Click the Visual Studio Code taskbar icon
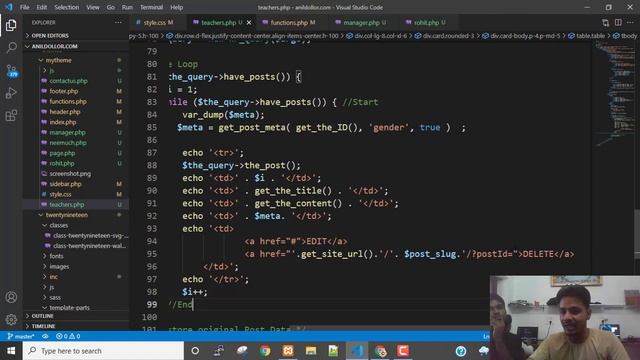This screenshot has height=360, width=640. point(357,351)
